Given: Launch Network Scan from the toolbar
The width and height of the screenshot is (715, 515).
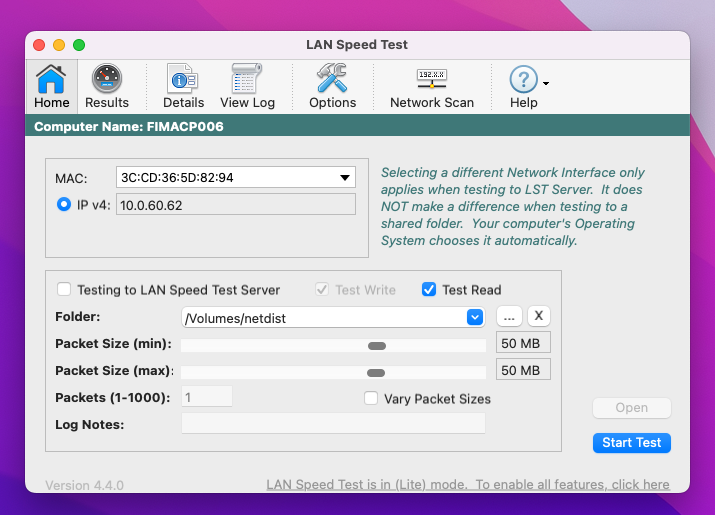Looking at the screenshot, I should 432,87.
